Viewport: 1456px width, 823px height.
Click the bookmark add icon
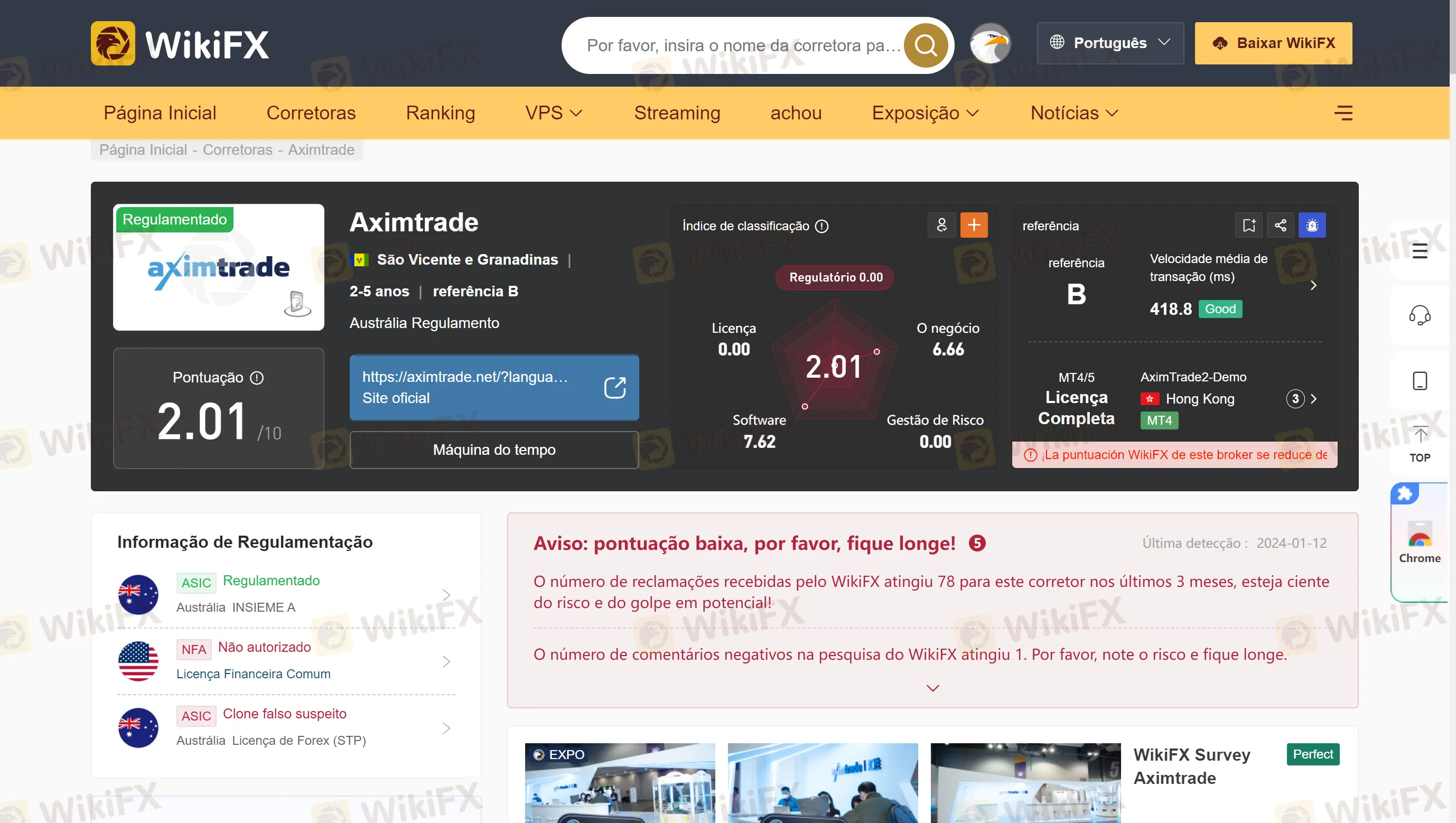coord(1248,226)
